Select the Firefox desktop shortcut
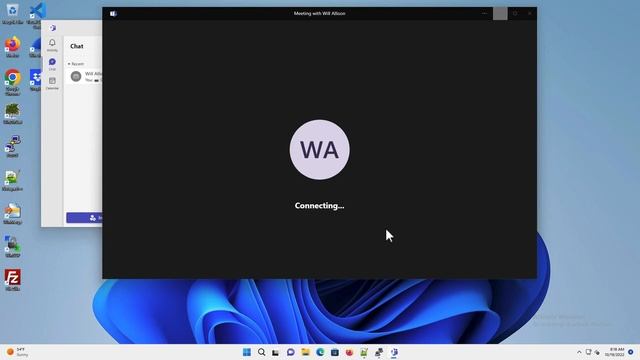The width and height of the screenshot is (640, 360). click(12, 47)
